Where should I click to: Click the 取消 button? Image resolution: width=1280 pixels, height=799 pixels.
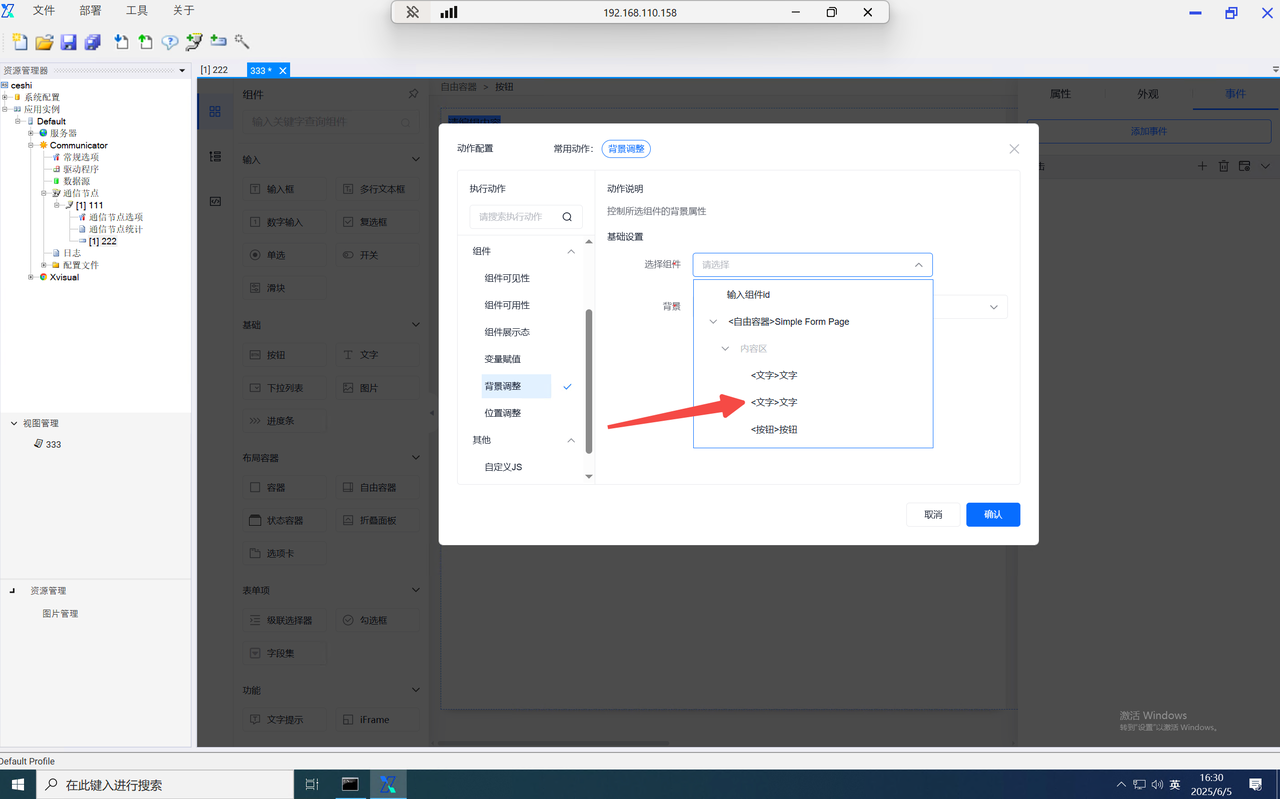(933, 514)
